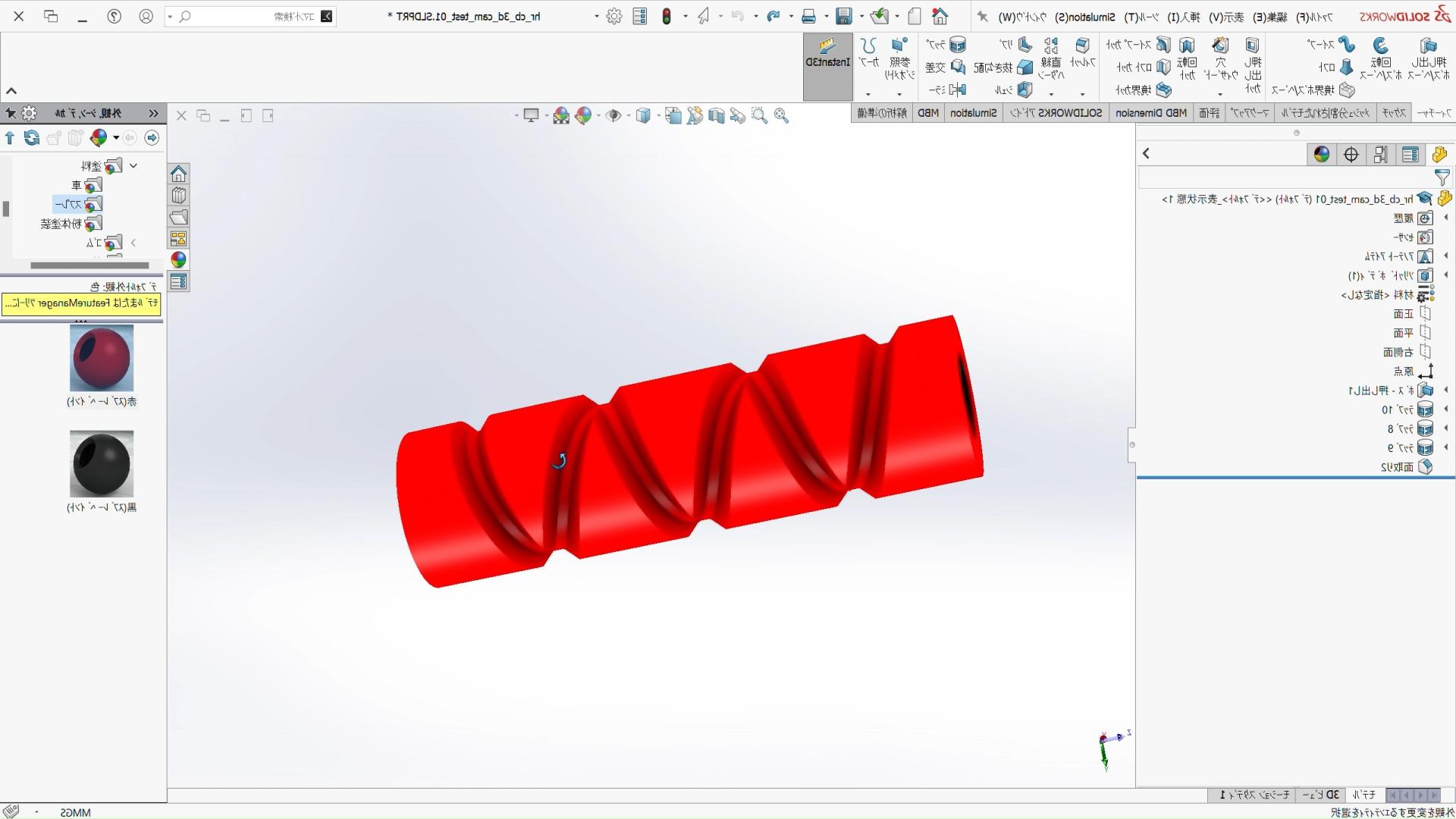Click the Zoom to Area magnifier icon
1456x819 pixels.
point(759,115)
